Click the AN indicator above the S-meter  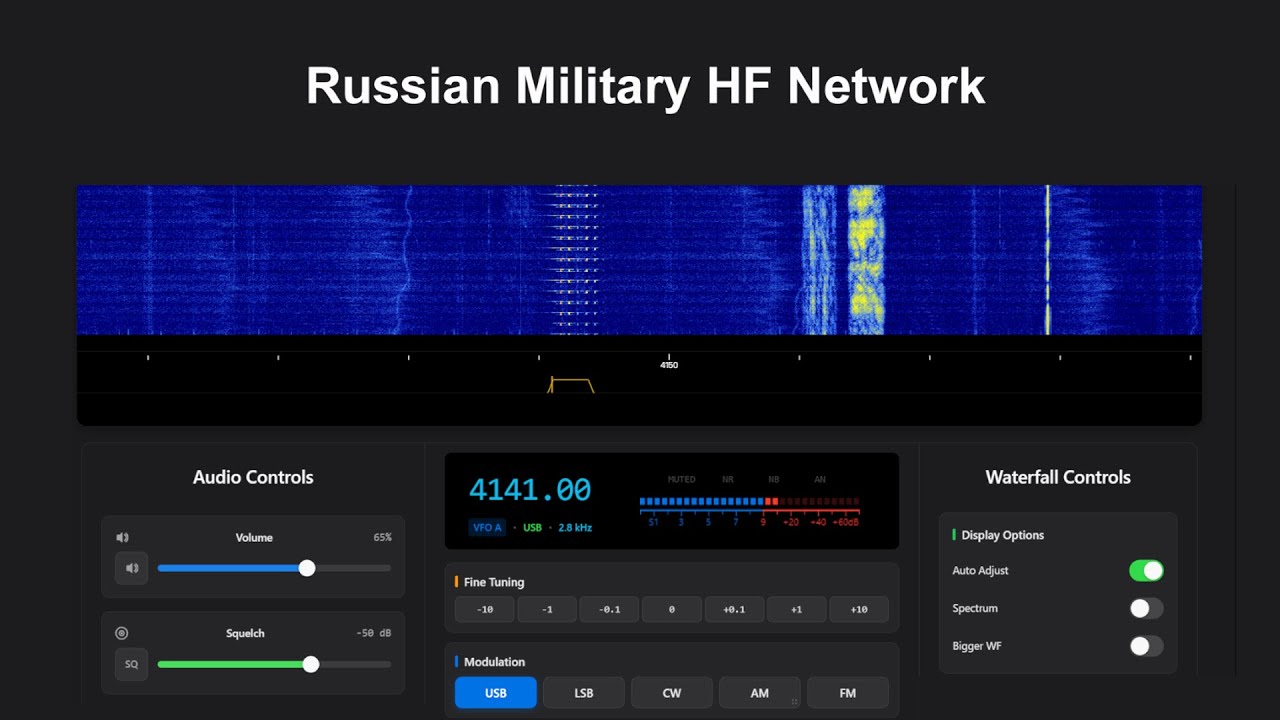point(820,480)
